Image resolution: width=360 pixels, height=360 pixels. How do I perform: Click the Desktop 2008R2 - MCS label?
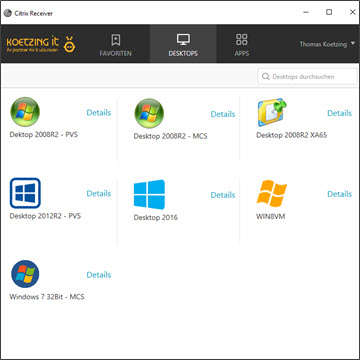click(170, 136)
